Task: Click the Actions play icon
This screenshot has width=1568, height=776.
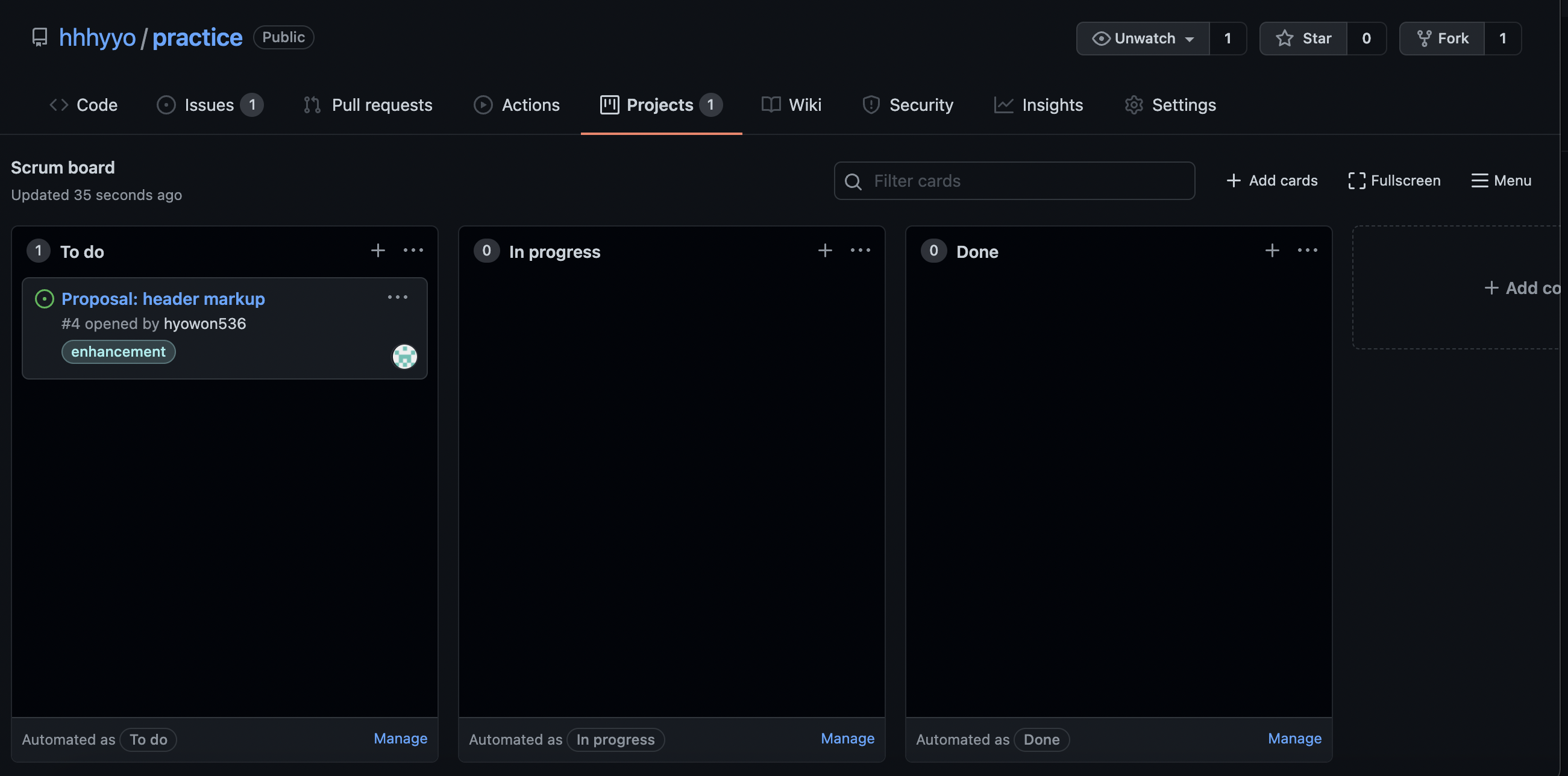Action: pos(483,105)
